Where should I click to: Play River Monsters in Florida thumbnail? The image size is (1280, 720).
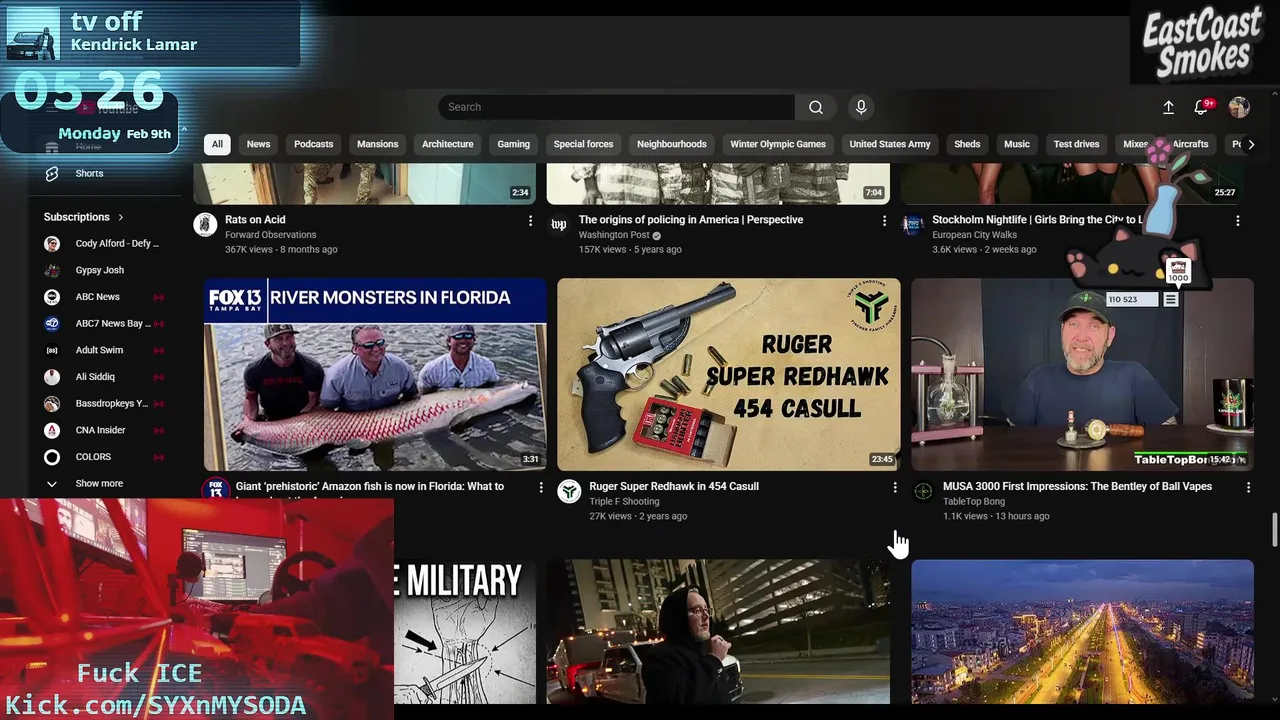375,374
